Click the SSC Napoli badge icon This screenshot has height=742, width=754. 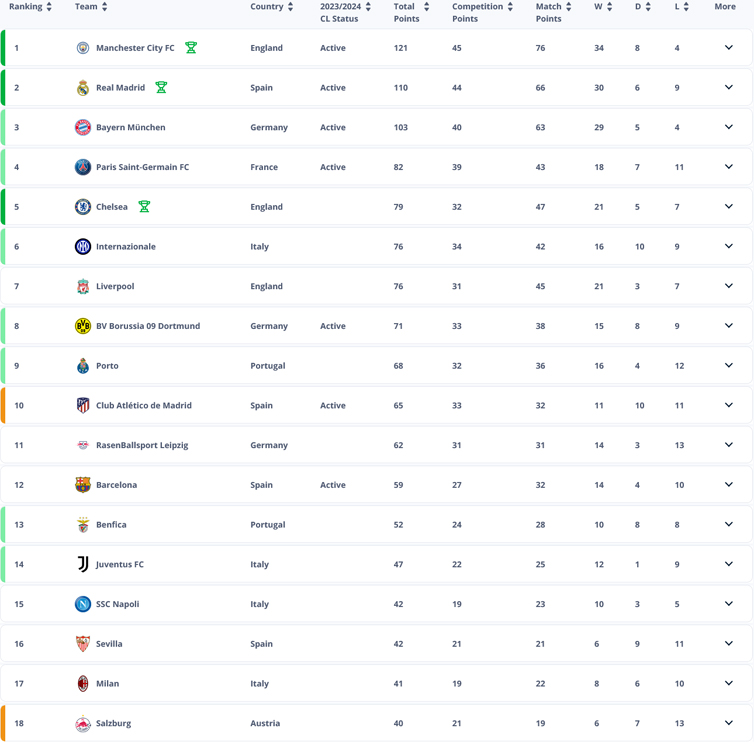83,604
